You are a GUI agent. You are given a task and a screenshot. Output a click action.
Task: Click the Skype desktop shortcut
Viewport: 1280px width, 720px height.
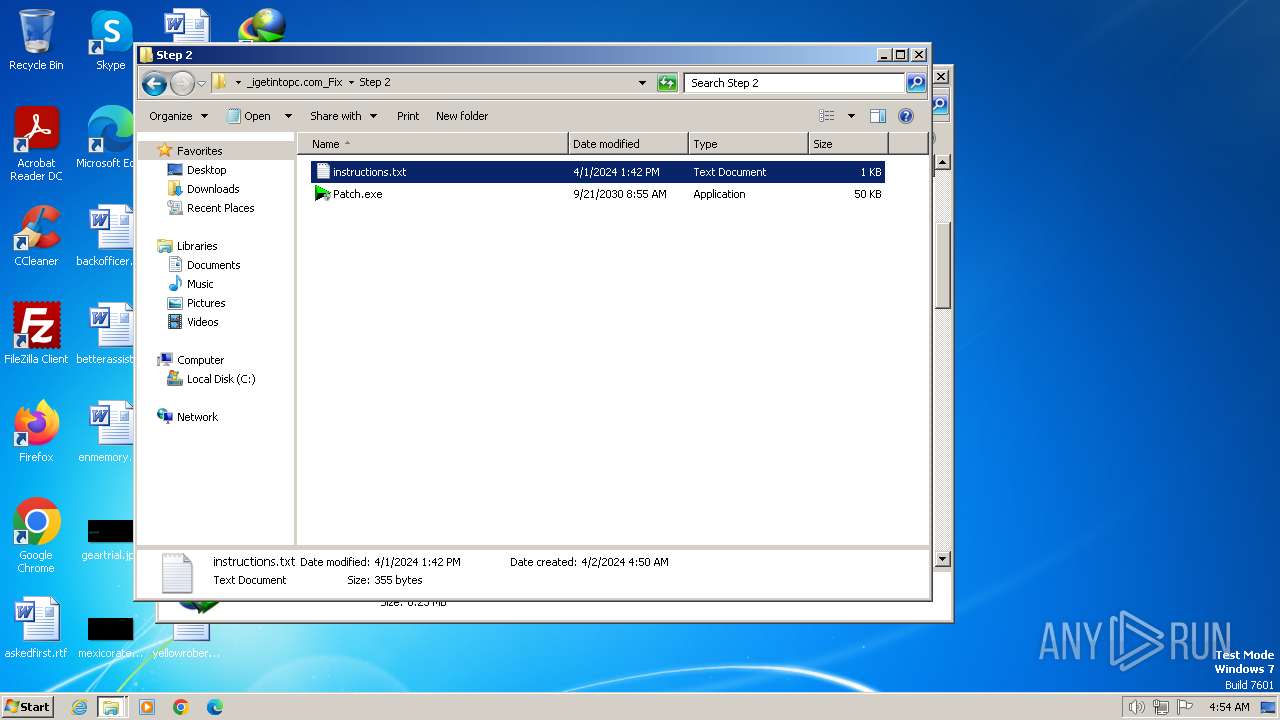coord(110,40)
